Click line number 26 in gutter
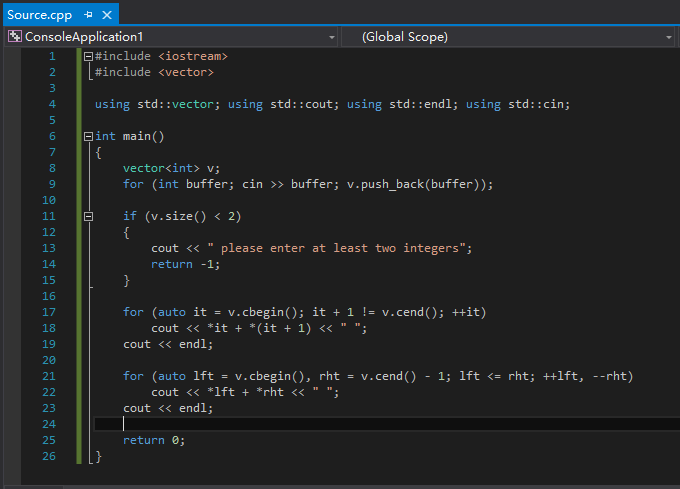680x489 pixels. (x=49, y=456)
